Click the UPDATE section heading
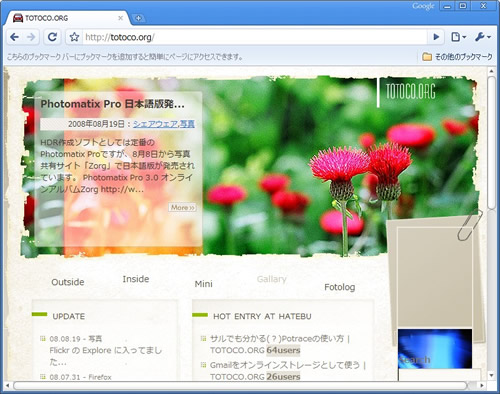The height and width of the screenshot is (394, 500). click(69, 316)
